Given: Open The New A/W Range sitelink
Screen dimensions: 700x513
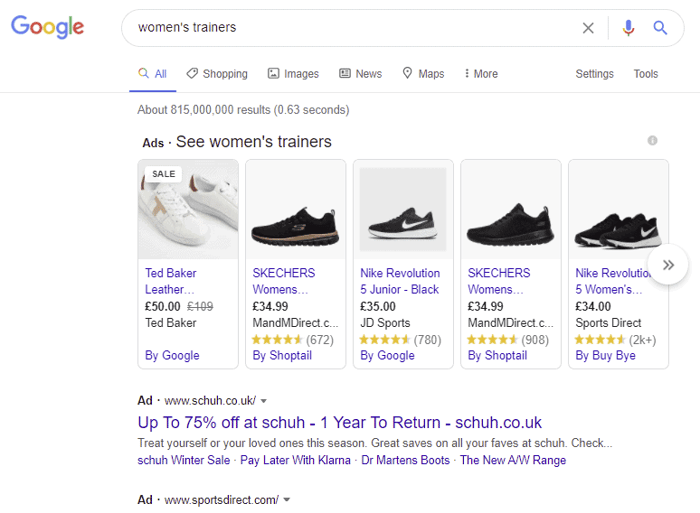Looking at the screenshot, I should coord(513,460).
